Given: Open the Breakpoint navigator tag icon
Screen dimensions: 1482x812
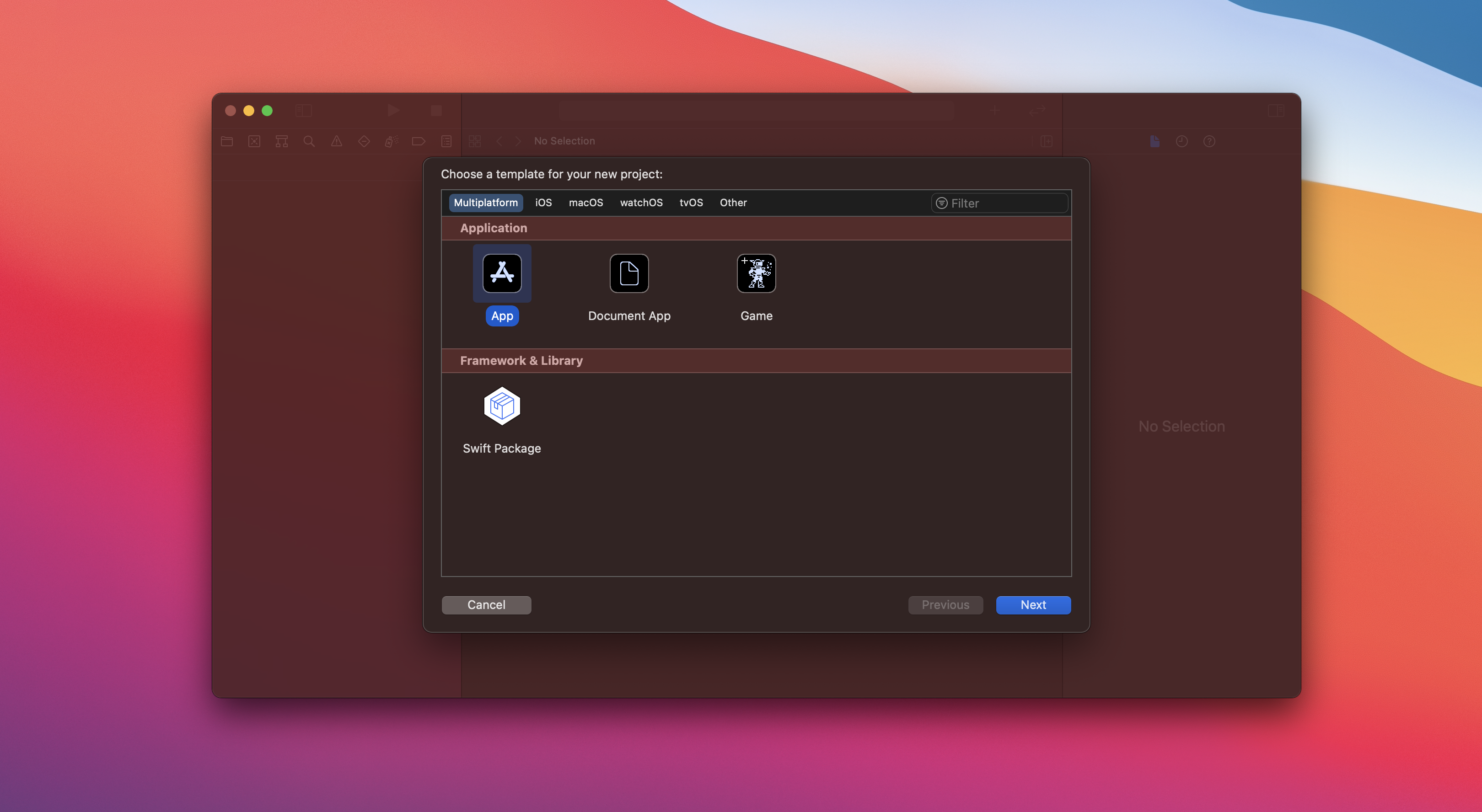Looking at the screenshot, I should [x=418, y=141].
